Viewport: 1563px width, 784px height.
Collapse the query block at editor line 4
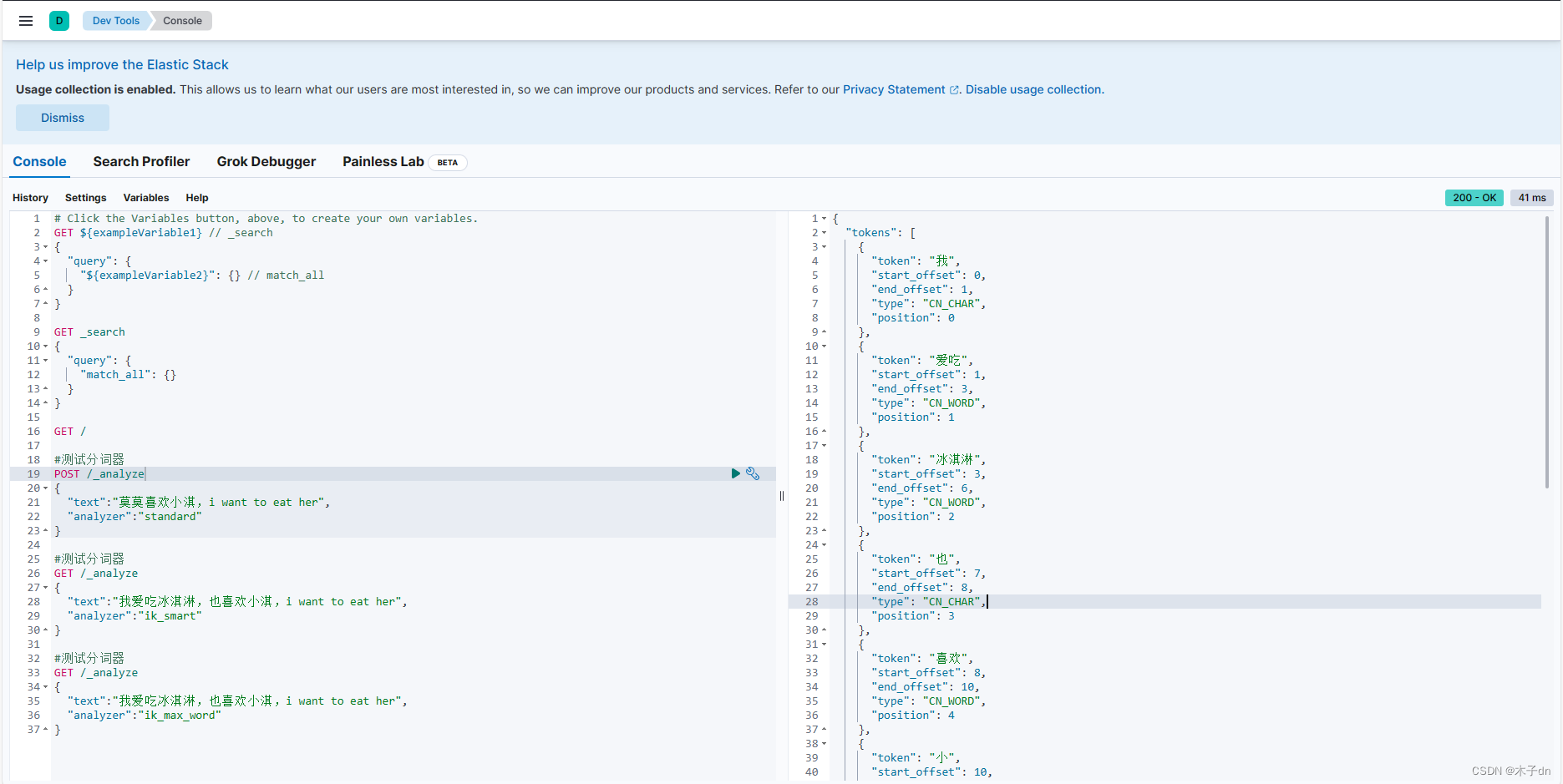tap(45, 261)
